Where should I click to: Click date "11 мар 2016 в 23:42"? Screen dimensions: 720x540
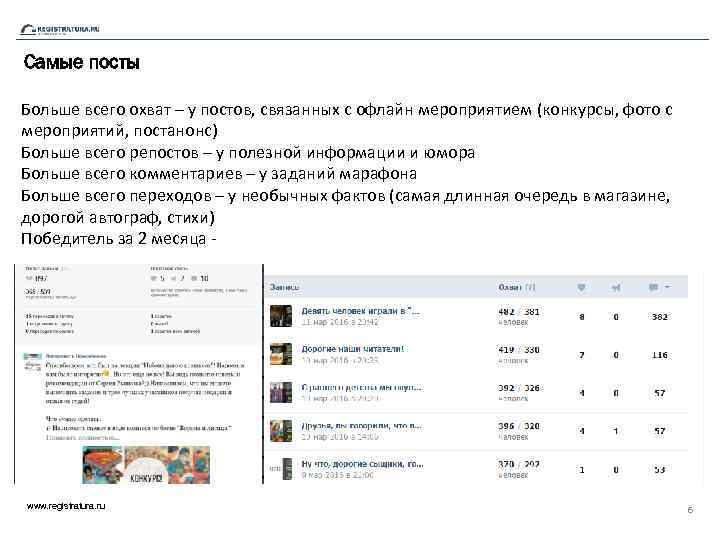point(340,322)
